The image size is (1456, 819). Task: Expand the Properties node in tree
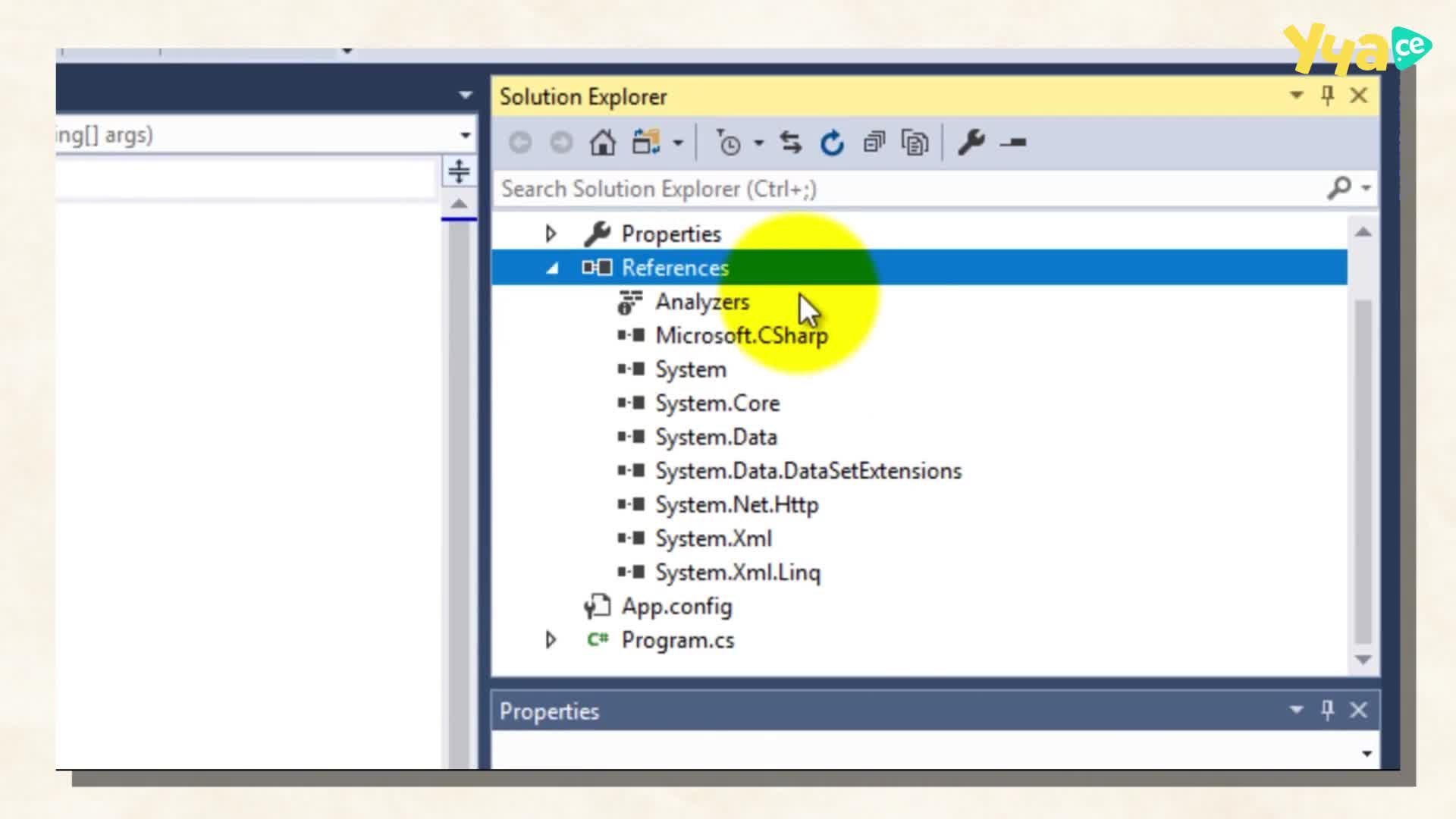551,234
